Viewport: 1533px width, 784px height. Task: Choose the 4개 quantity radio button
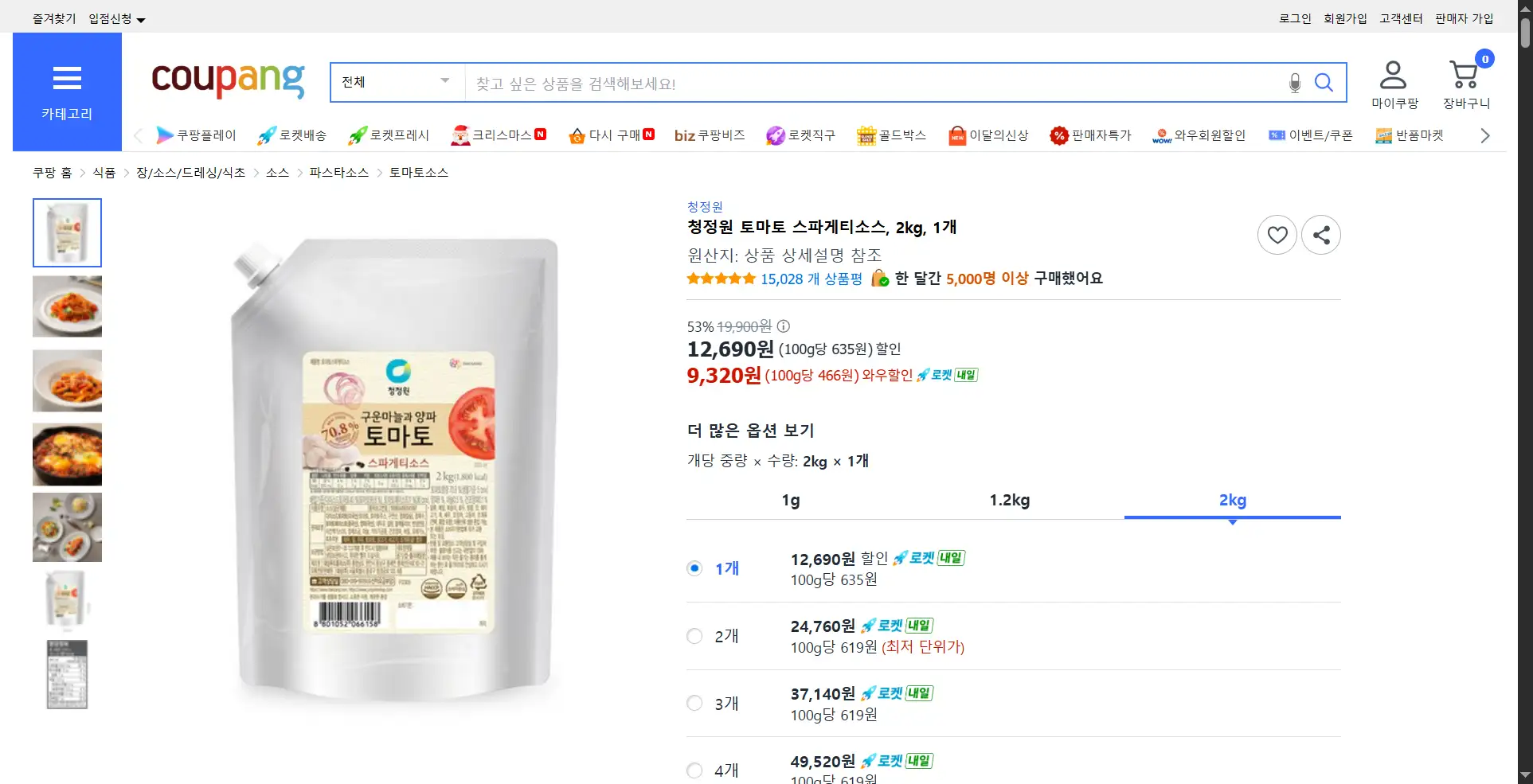click(694, 770)
